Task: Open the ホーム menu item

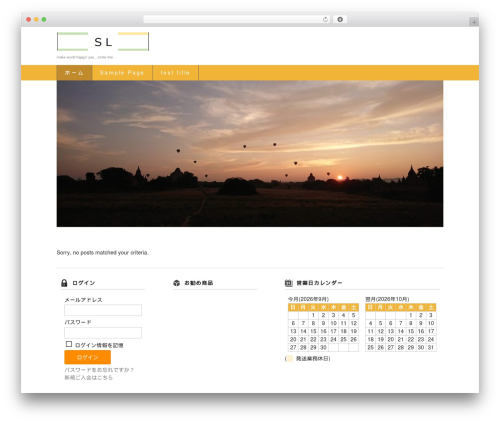Action: click(74, 73)
